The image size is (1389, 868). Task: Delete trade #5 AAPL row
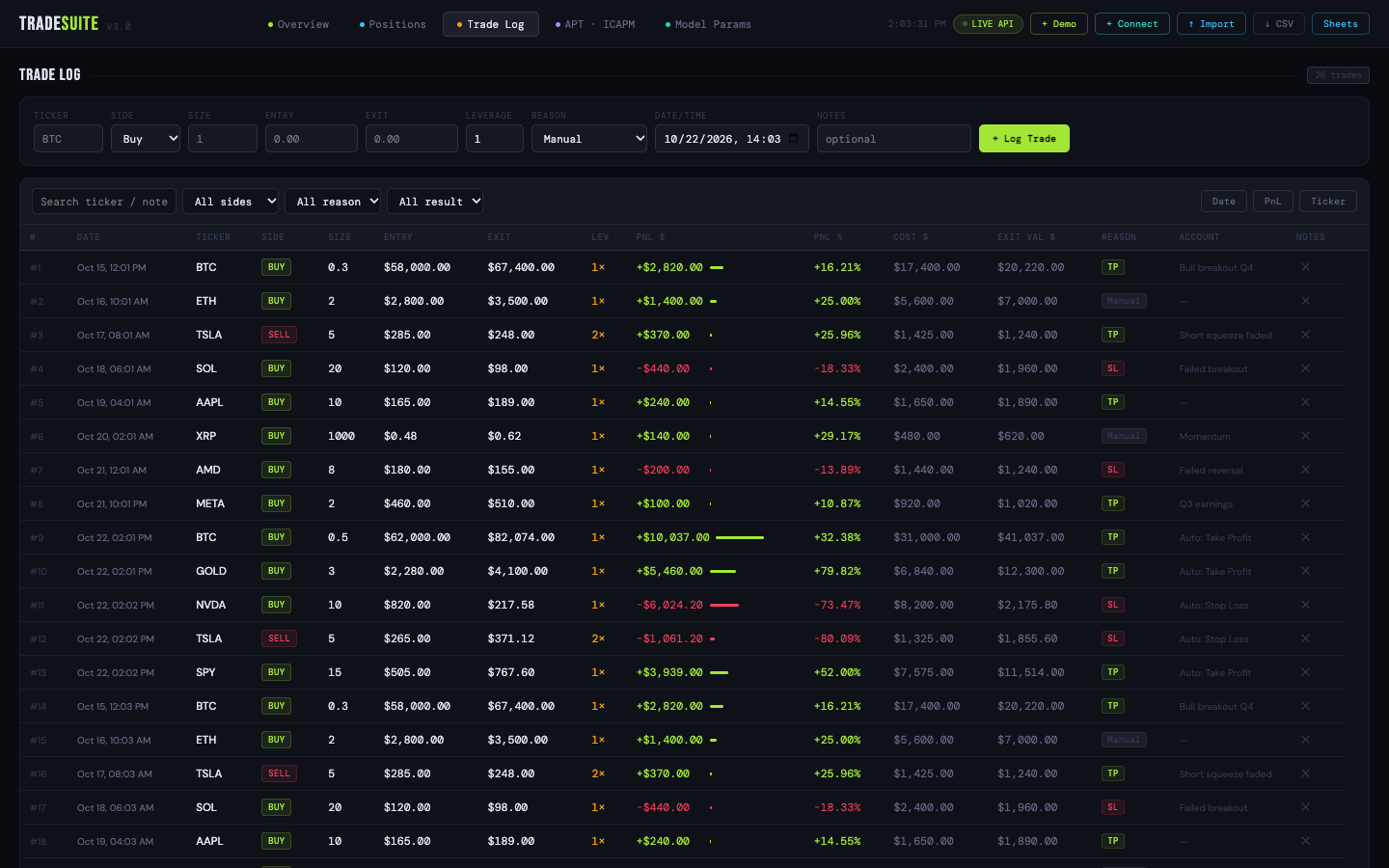(x=1305, y=402)
